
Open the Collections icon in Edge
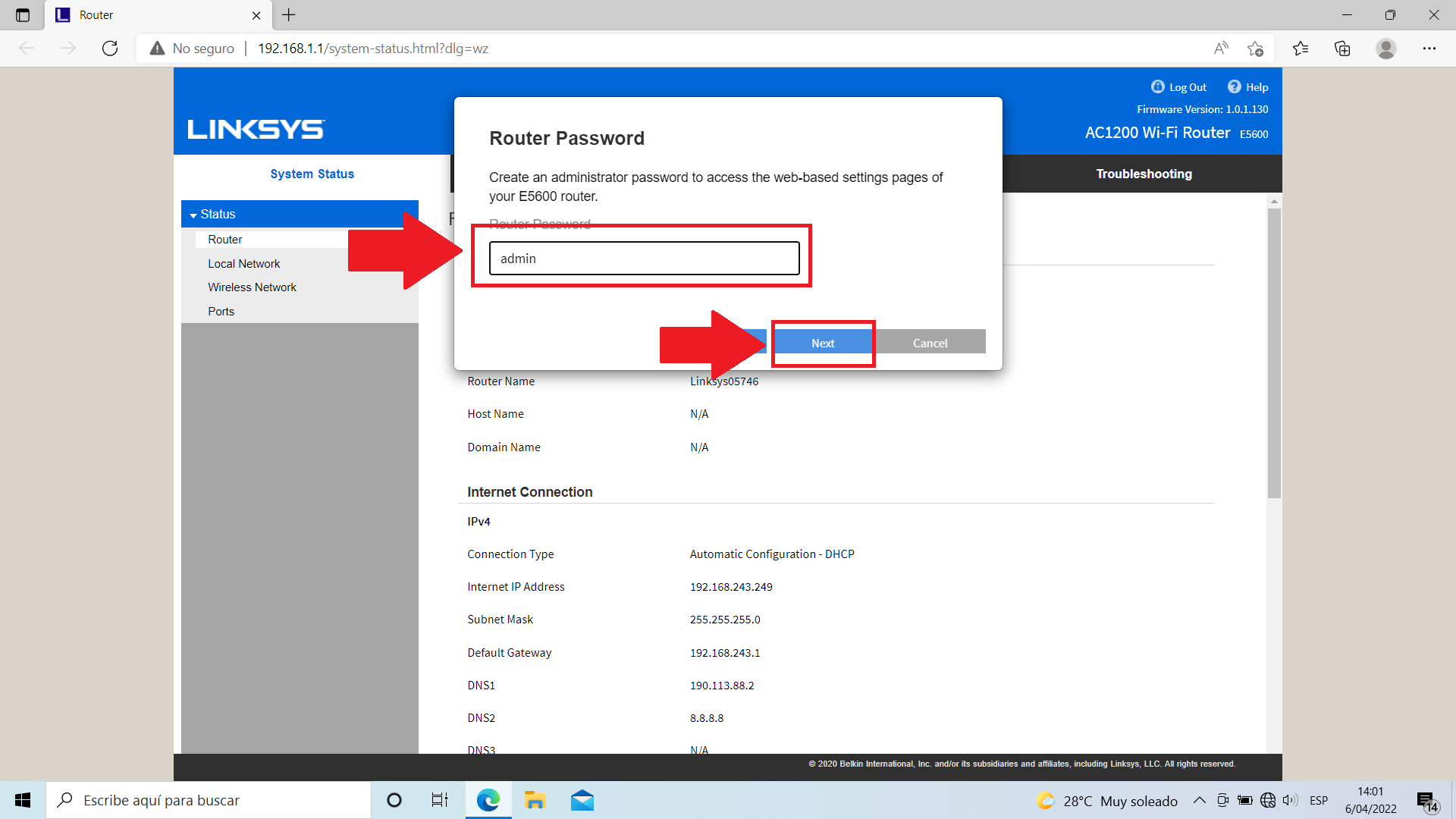pos(1342,49)
